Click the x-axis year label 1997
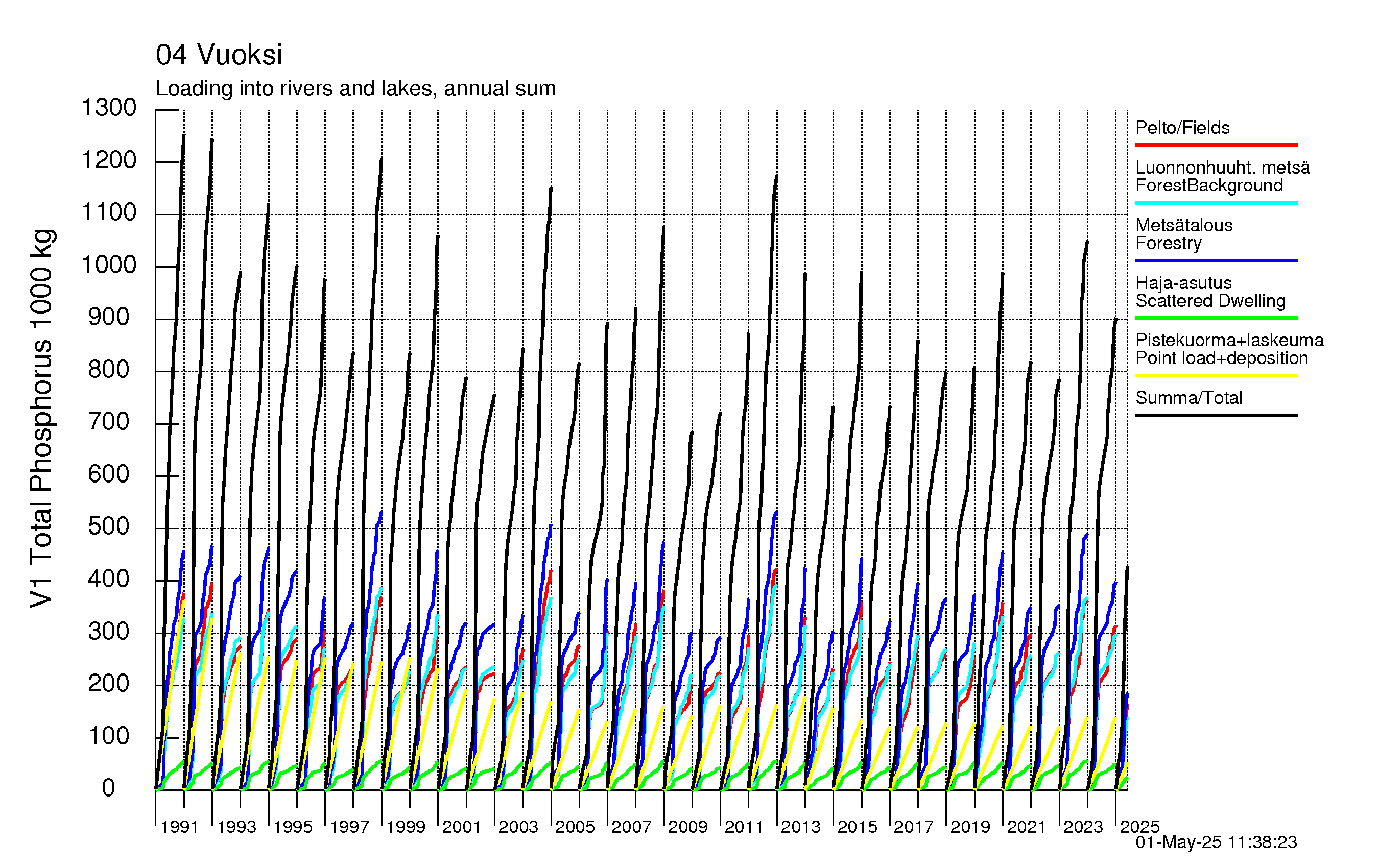The width and height of the screenshot is (1379, 868). click(x=349, y=827)
